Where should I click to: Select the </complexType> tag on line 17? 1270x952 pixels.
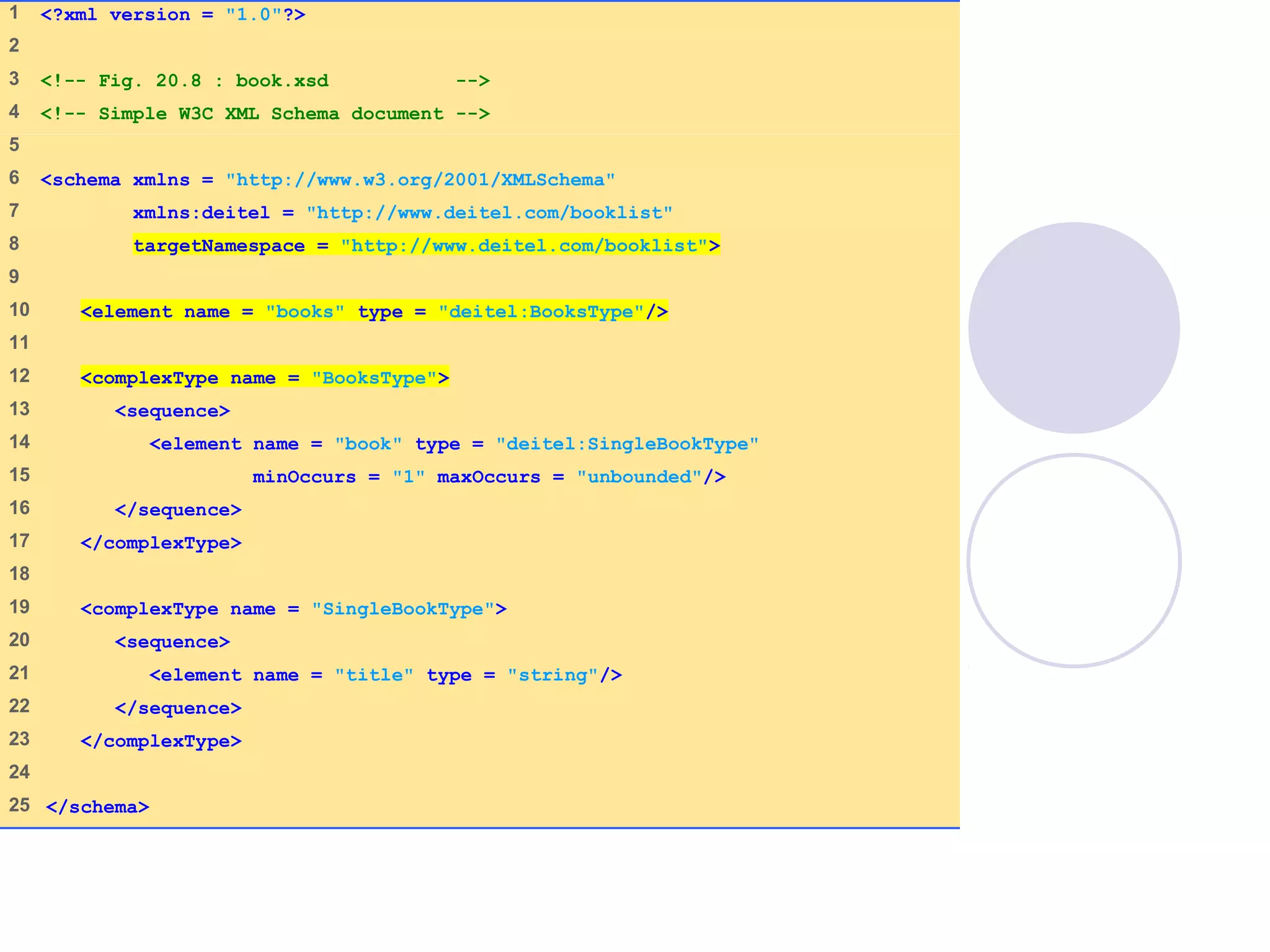pyautogui.click(x=161, y=544)
